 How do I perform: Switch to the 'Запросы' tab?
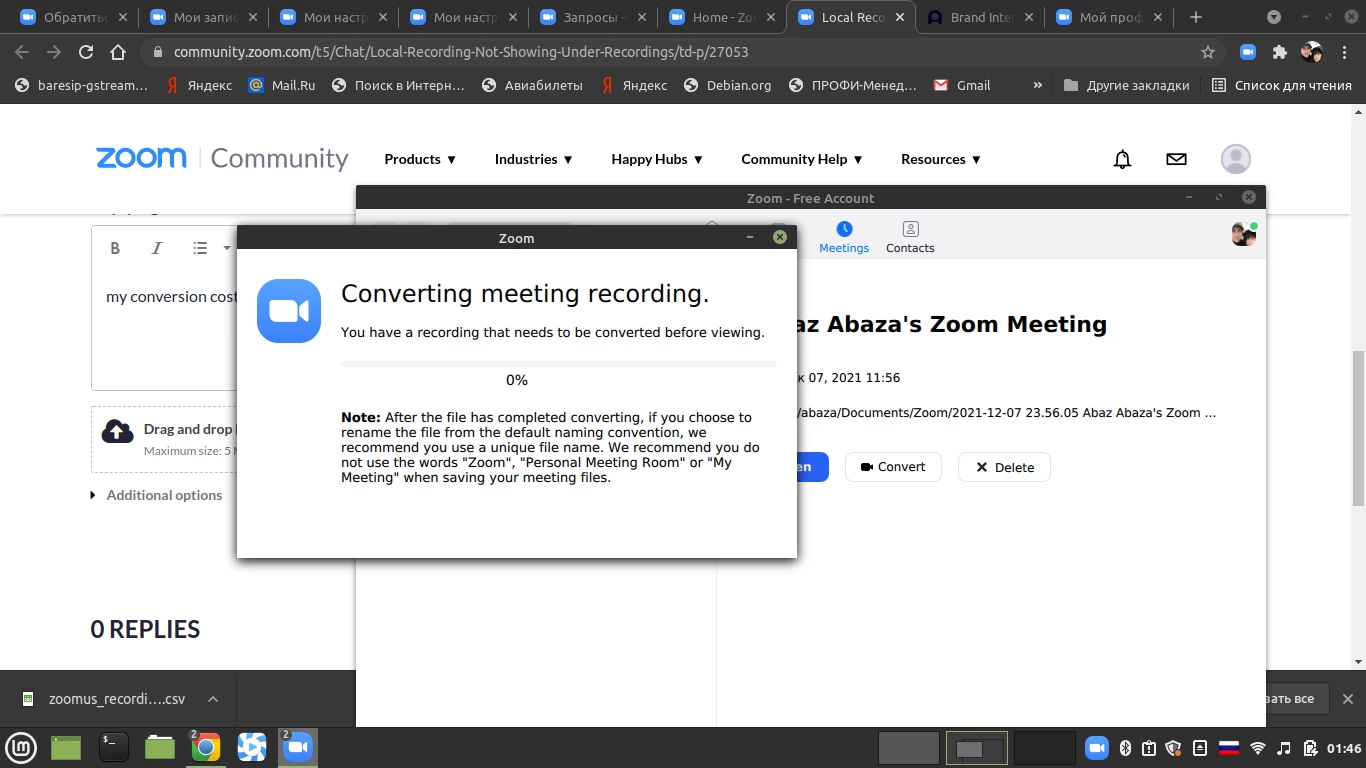(x=592, y=17)
